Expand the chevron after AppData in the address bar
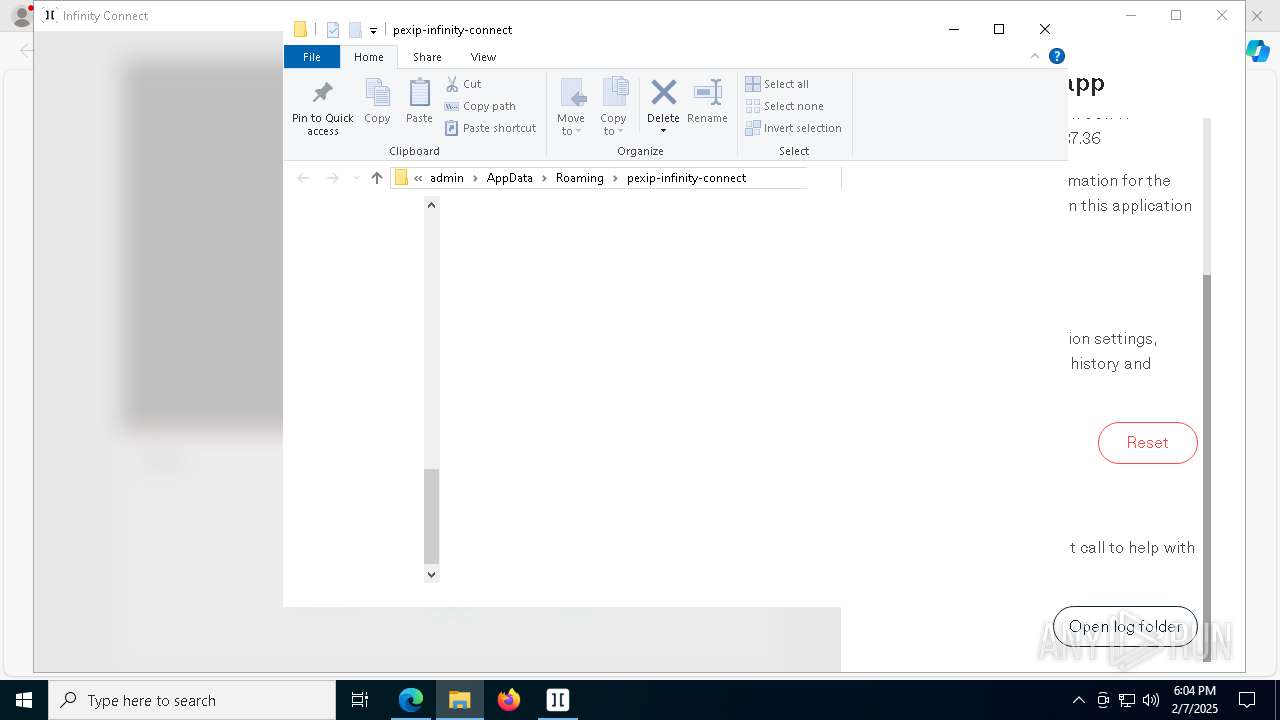1280x720 pixels. click(545, 178)
